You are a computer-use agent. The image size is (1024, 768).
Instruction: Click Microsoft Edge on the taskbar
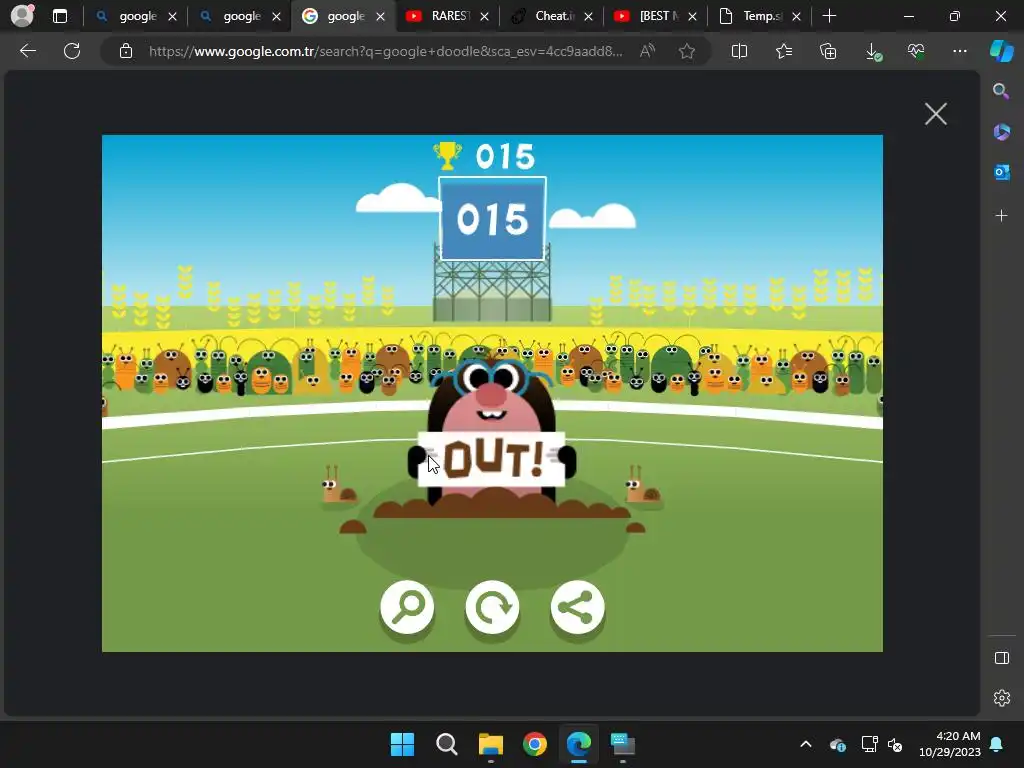click(579, 744)
